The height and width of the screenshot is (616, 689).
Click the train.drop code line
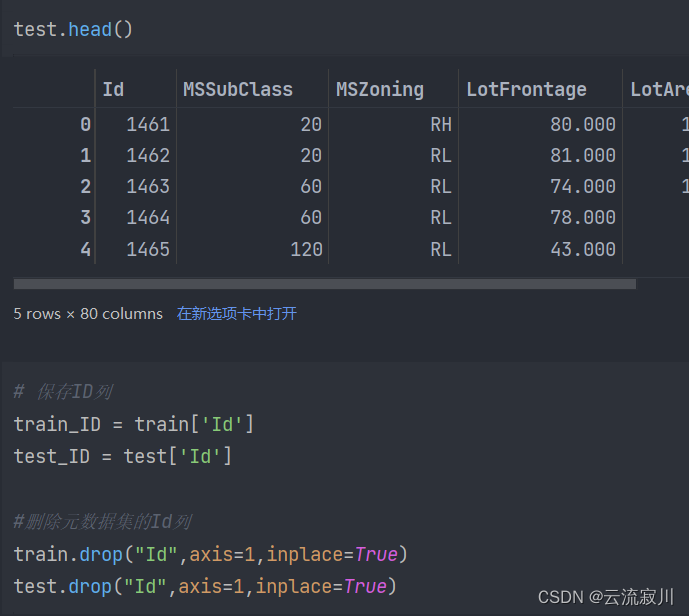[211, 554]
